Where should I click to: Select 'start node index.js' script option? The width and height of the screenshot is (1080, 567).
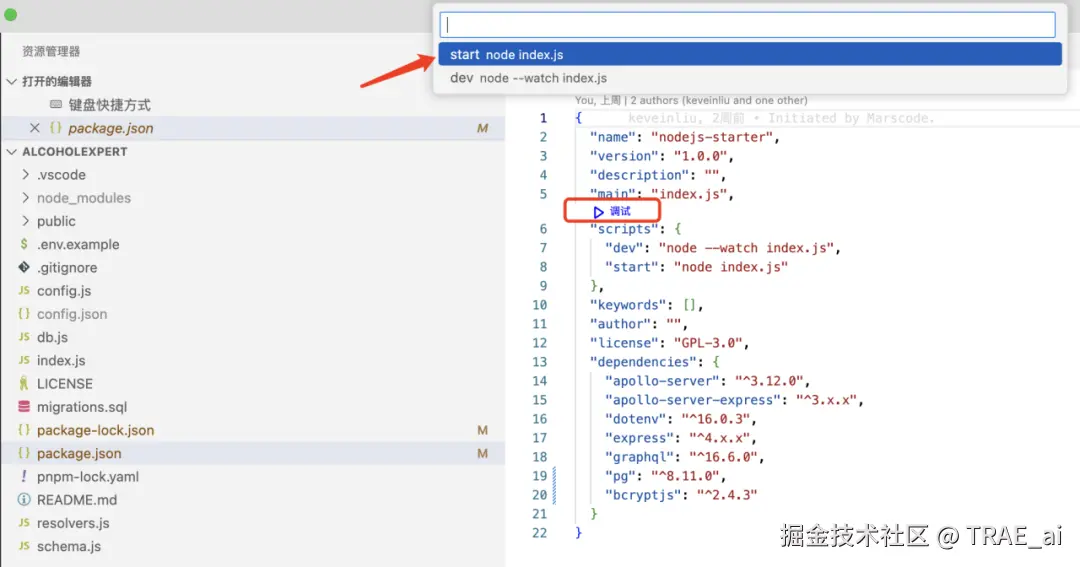(749, 54)
